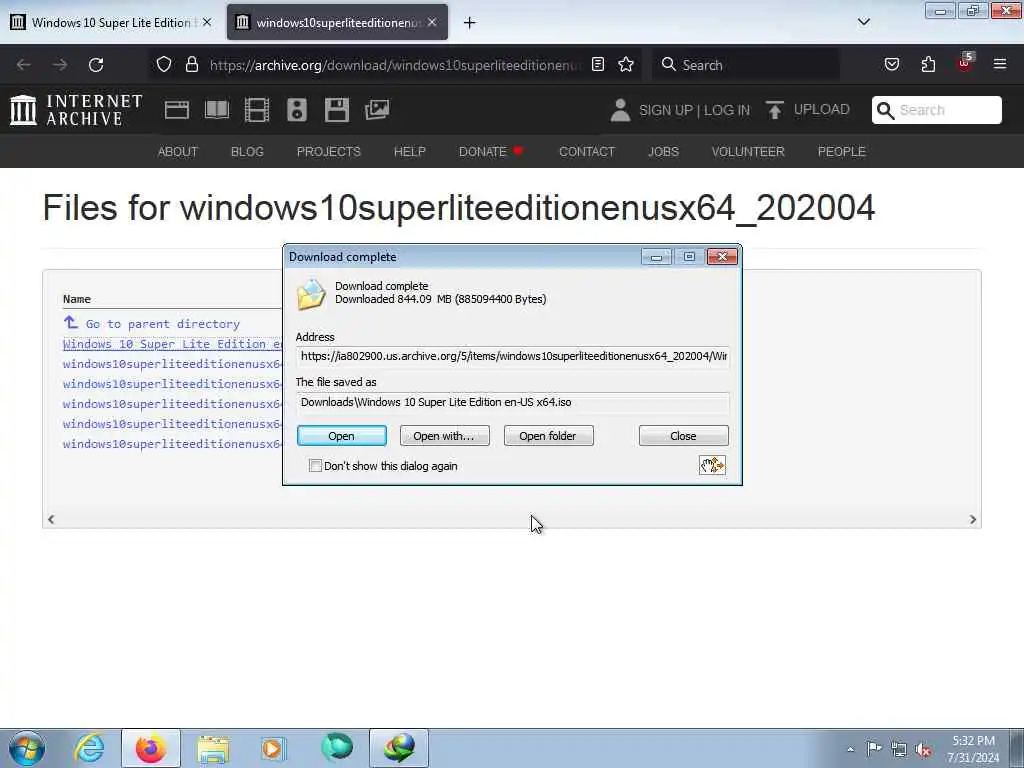Click Windows 10 Super Lite Edition file link

pyautogui.click(x=172, y=344)
